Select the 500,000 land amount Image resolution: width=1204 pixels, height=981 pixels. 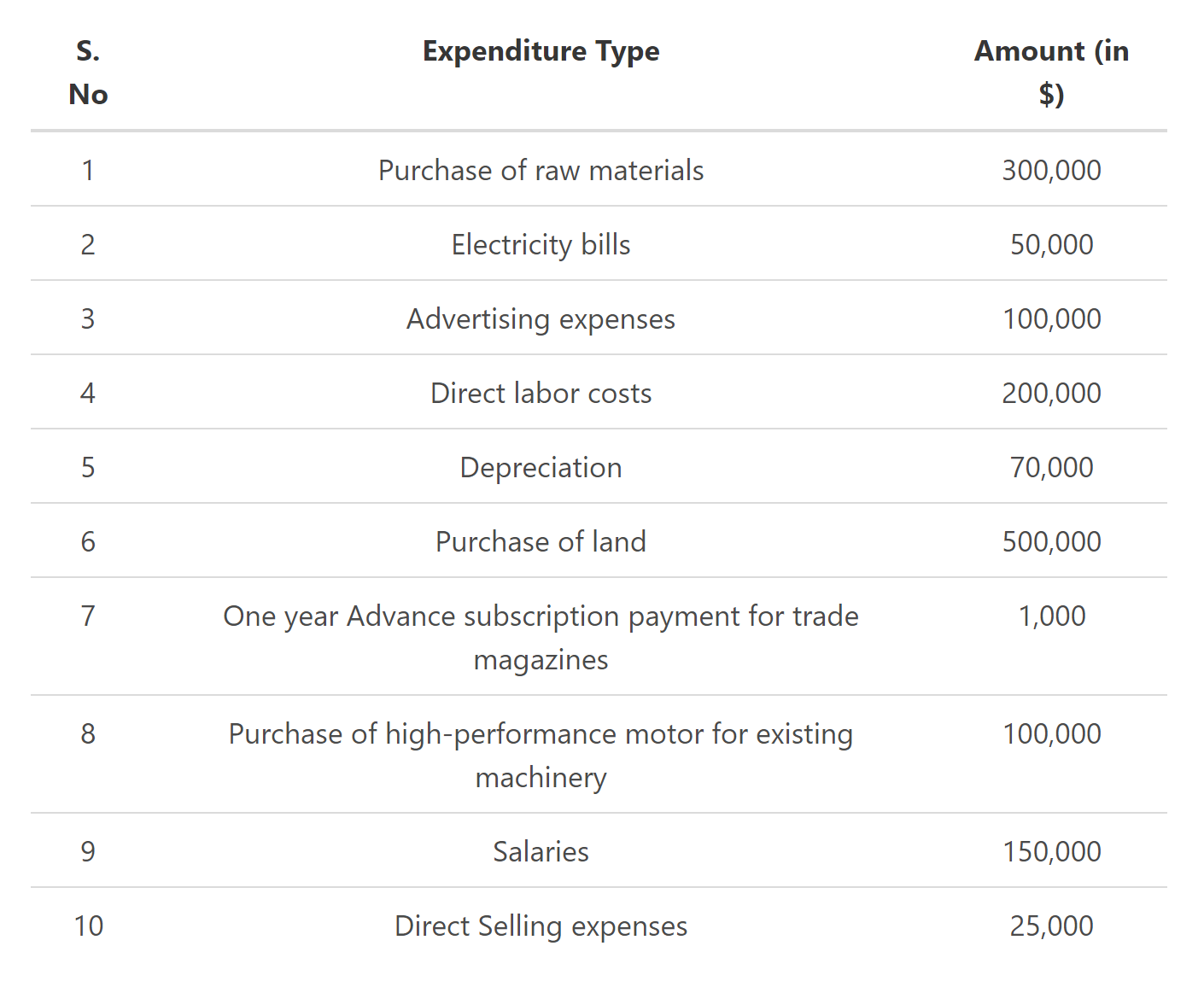pos(1051,541)
